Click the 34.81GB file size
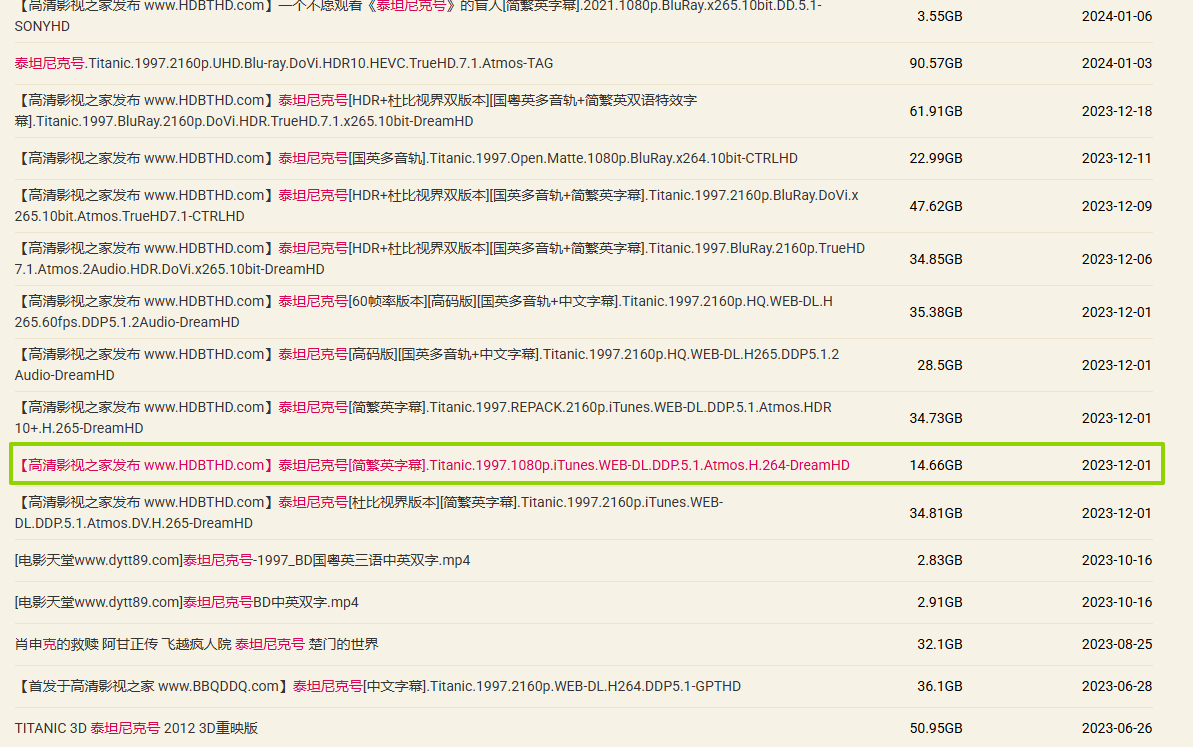Viewport: 1193px width, 747px height. (936, 513)
